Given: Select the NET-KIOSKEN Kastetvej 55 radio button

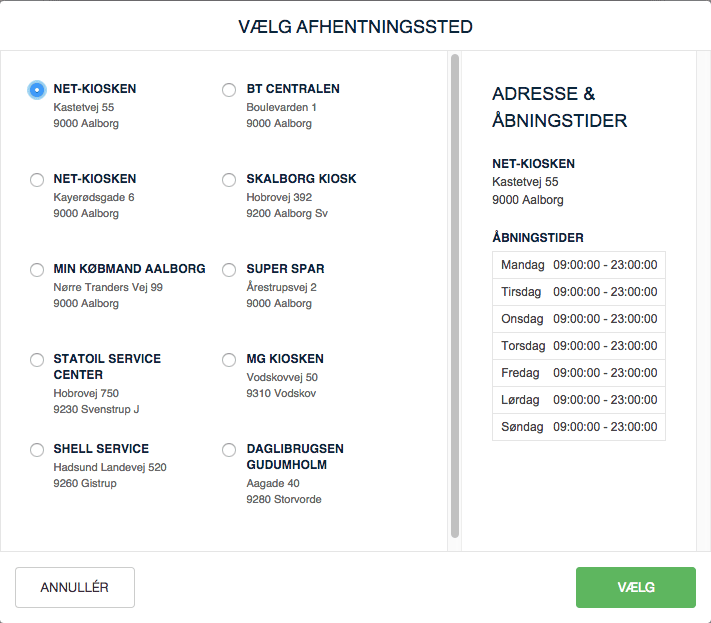Looking at the screenshot, I should [x=37, y=90].
